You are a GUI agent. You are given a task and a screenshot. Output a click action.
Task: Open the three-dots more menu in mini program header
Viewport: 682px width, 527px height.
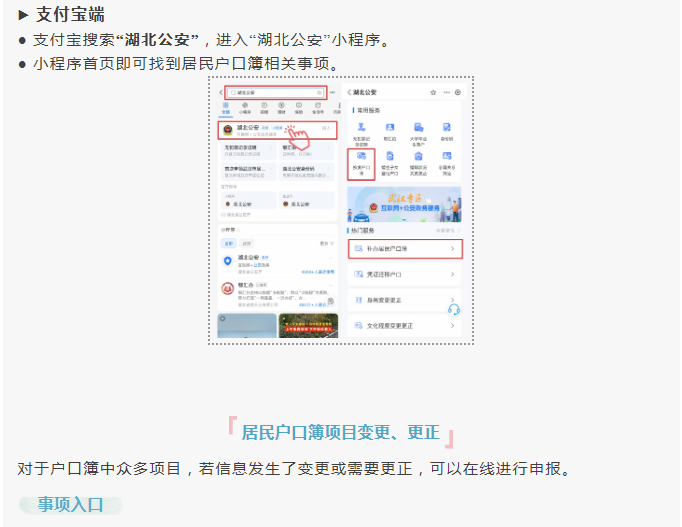click(446, 92)
